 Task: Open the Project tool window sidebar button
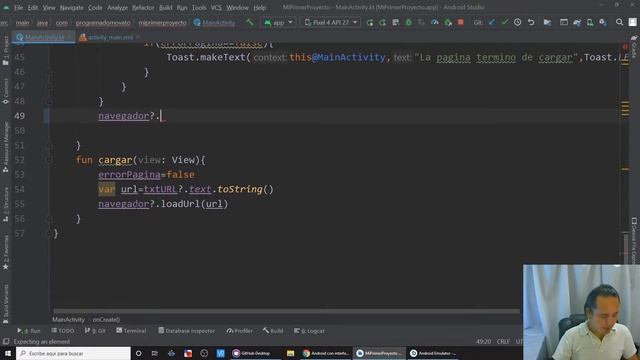click(6, 51)
